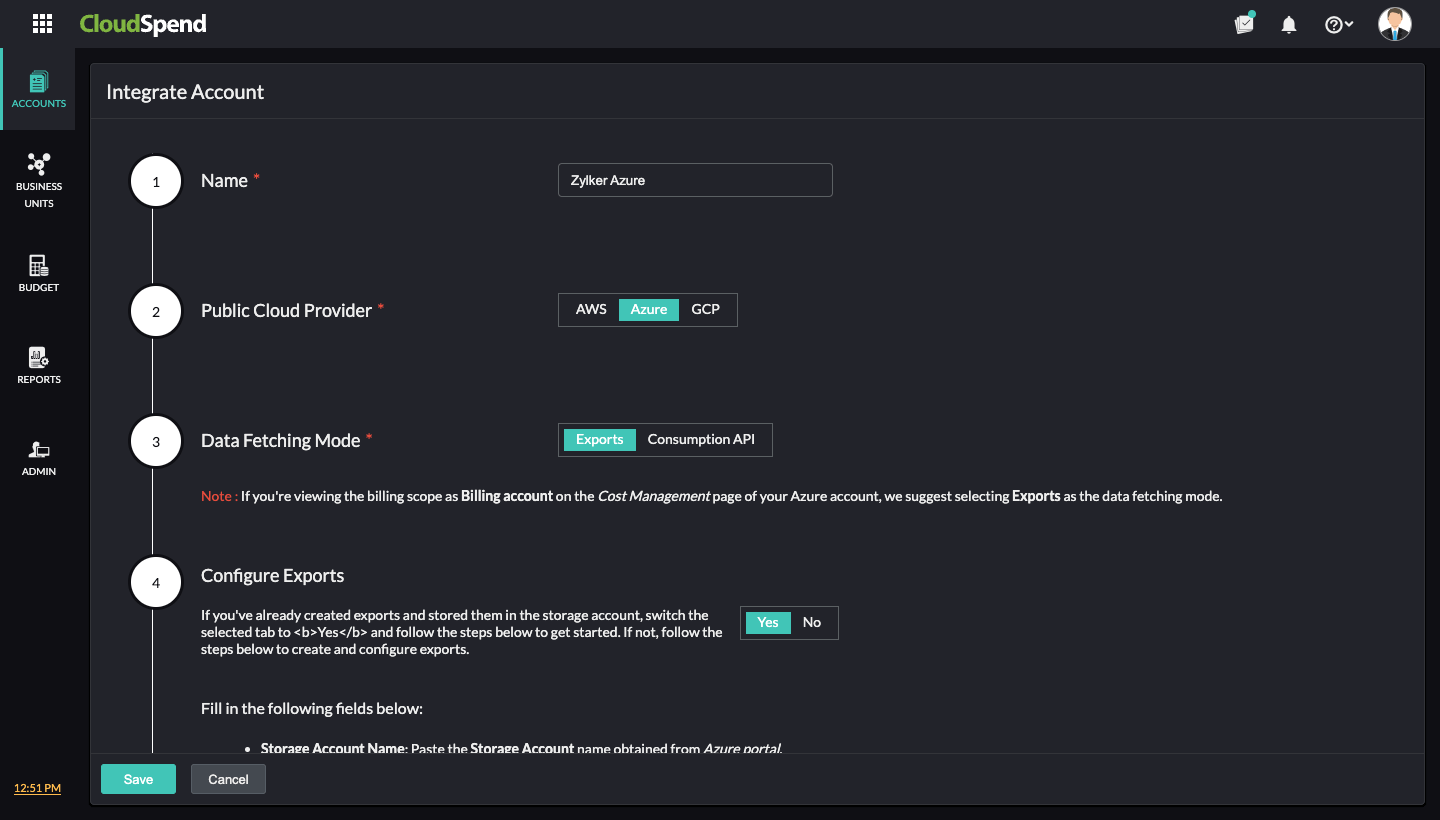Open the Reports sidebar section
Image resolution: width=1440 pixels, height=820 pixels.
39,365
